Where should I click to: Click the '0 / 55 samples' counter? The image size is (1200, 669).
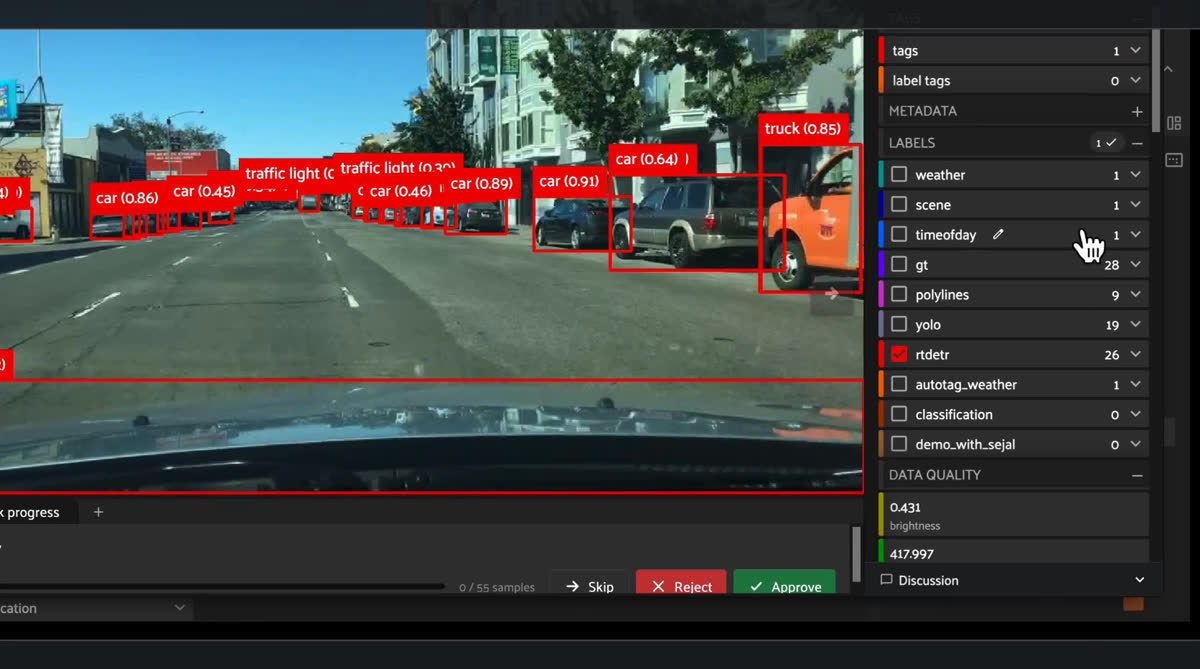pyautogui.click(x=497, y=587)
